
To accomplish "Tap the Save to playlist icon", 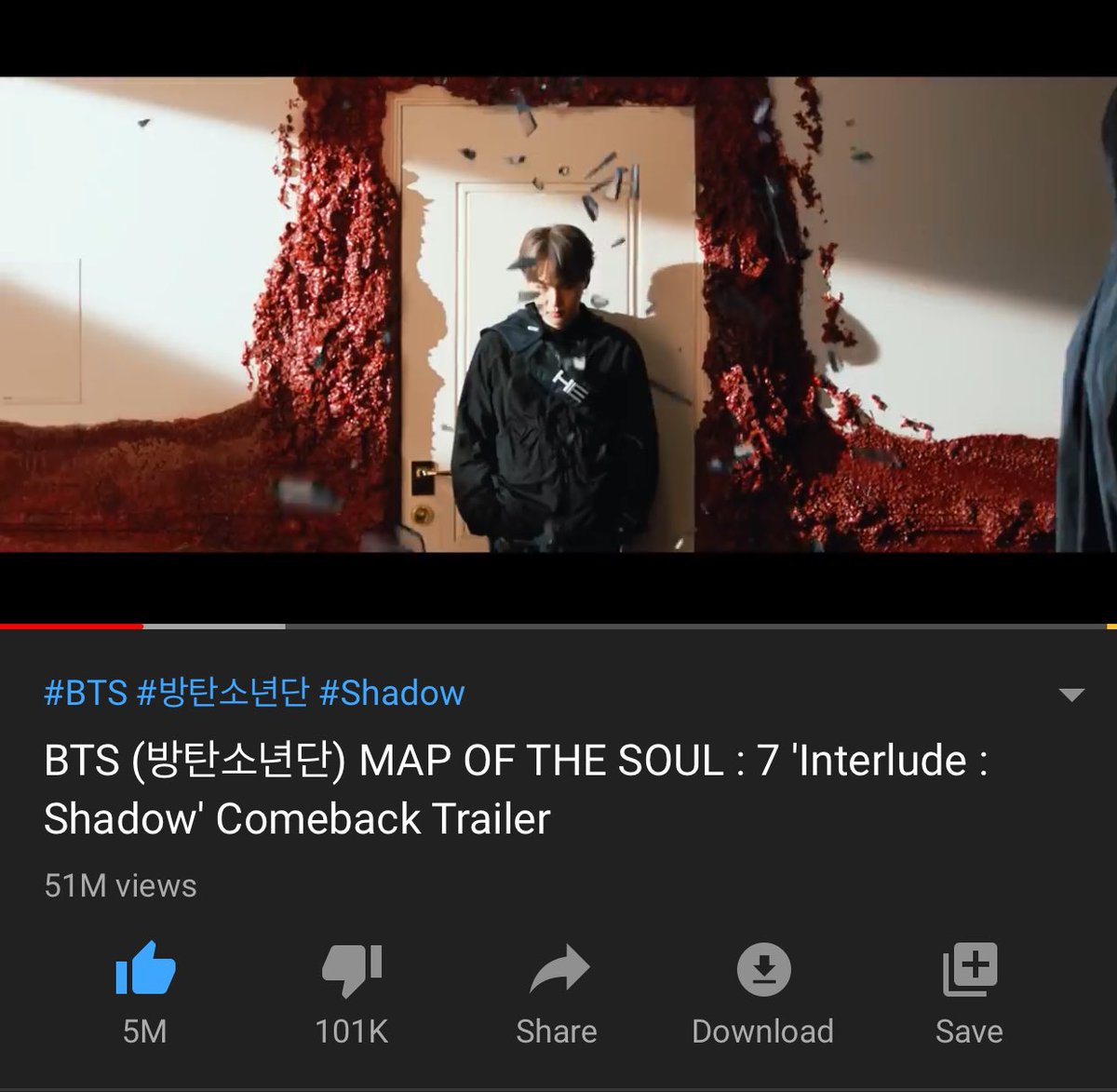I will pyautogui.click(x=970, y=969).
